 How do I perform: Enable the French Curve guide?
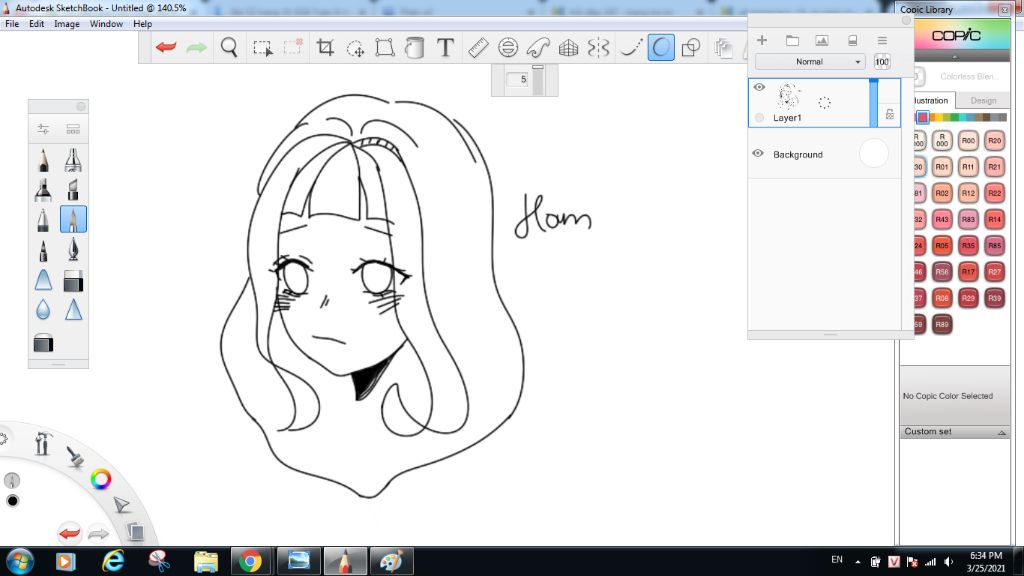click(538, 47)
